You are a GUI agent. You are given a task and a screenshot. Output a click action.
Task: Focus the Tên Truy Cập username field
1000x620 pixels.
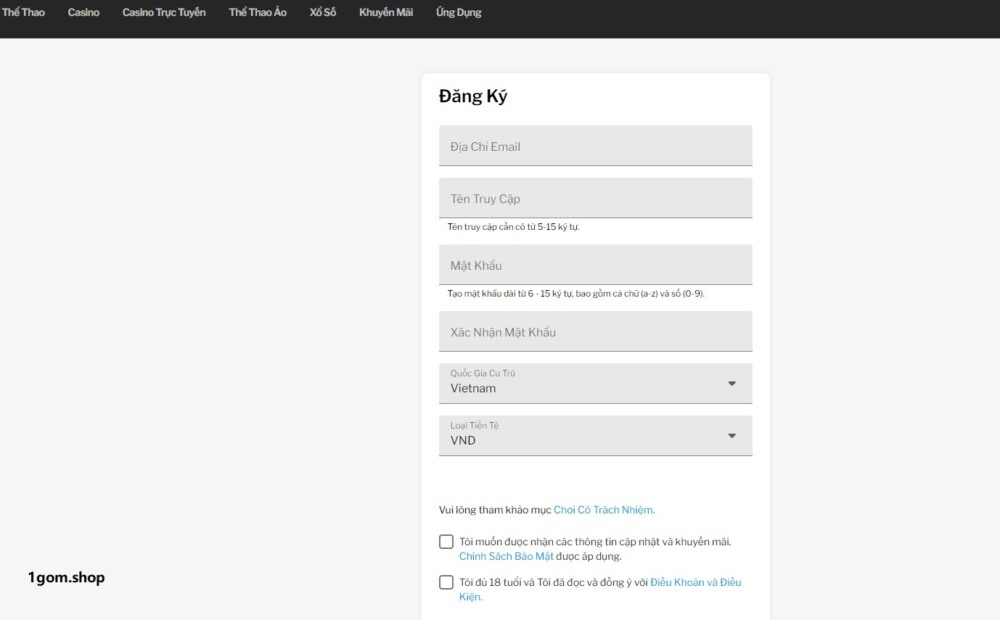(595, 198)
